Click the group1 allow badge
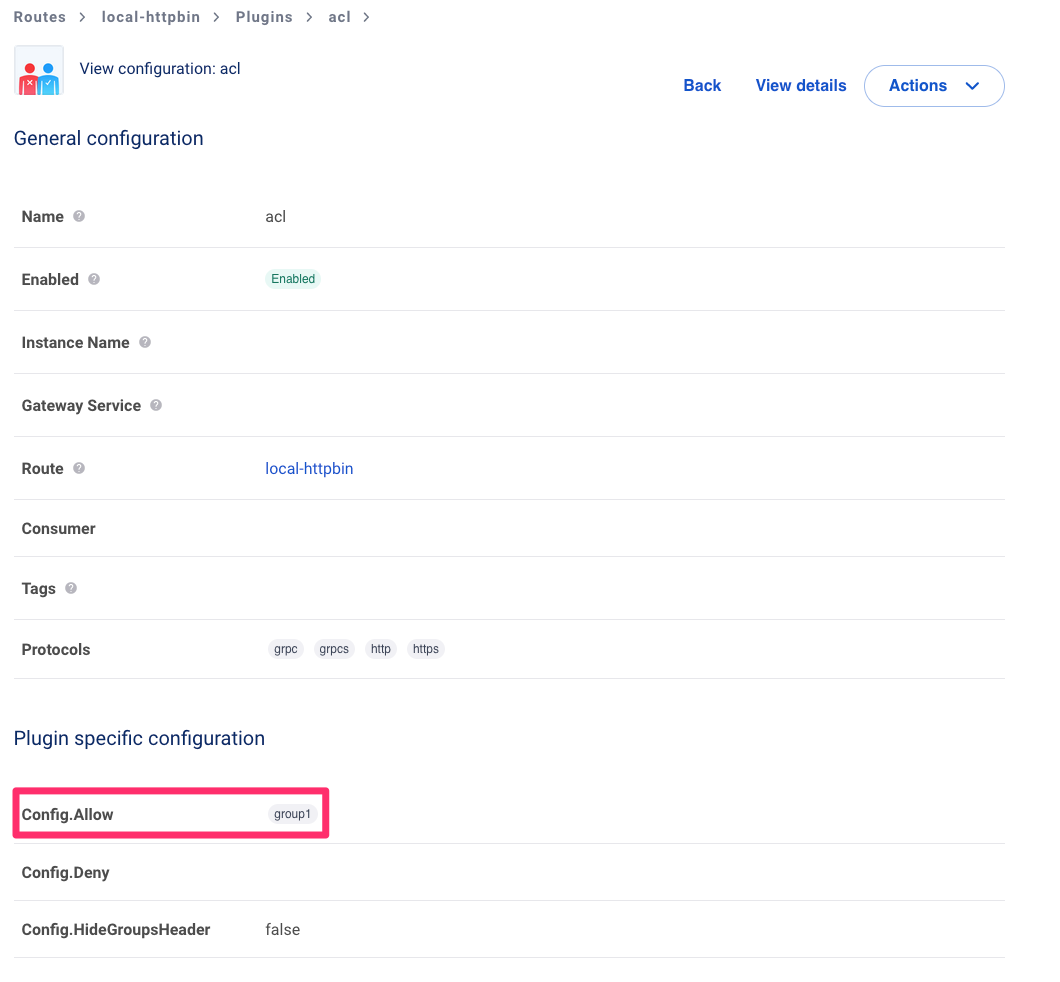Viewport: 1060px width, 982px height. coord(292,814)
